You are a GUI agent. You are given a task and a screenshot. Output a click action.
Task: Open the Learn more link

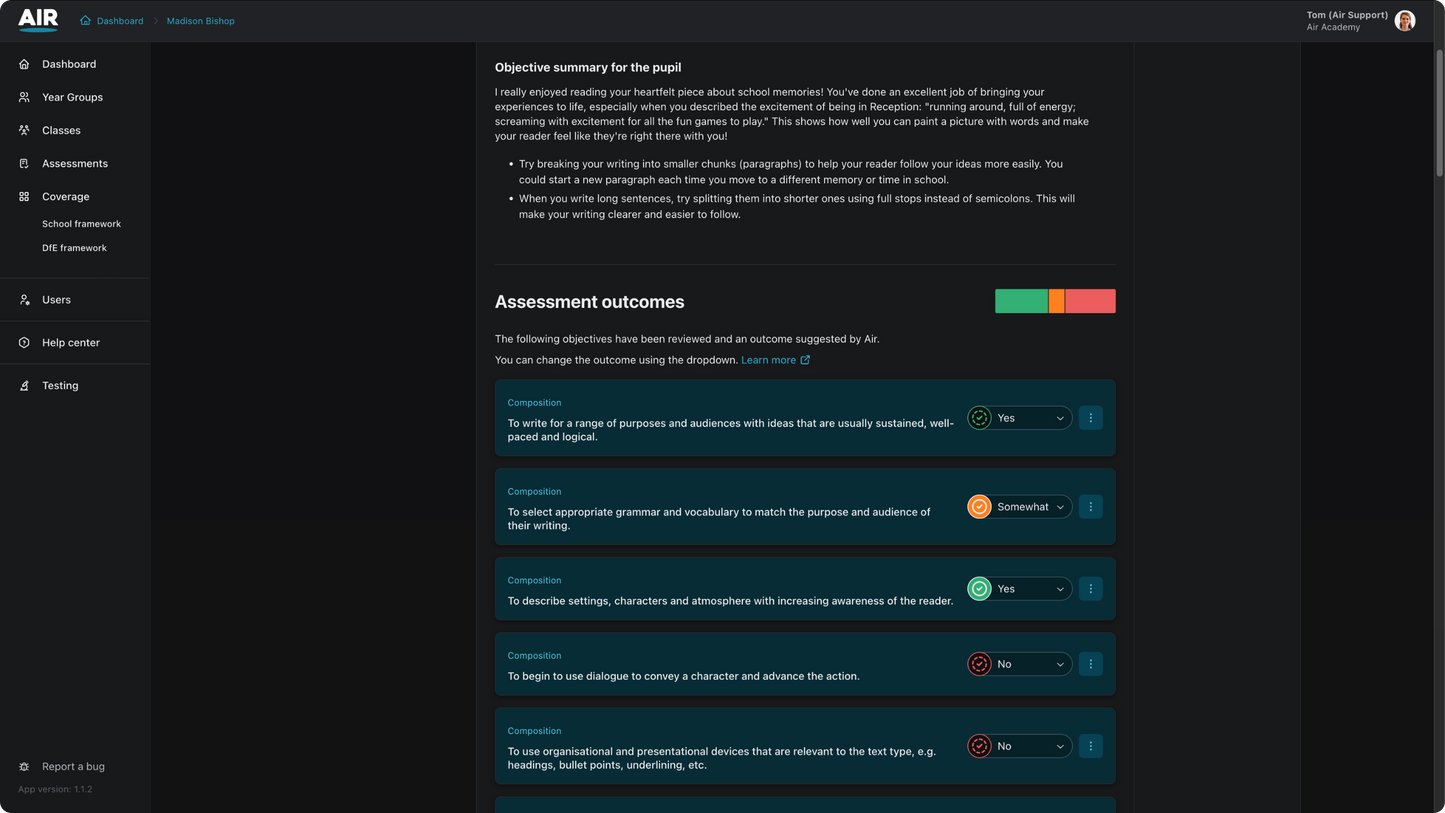[x=770, y=359]
